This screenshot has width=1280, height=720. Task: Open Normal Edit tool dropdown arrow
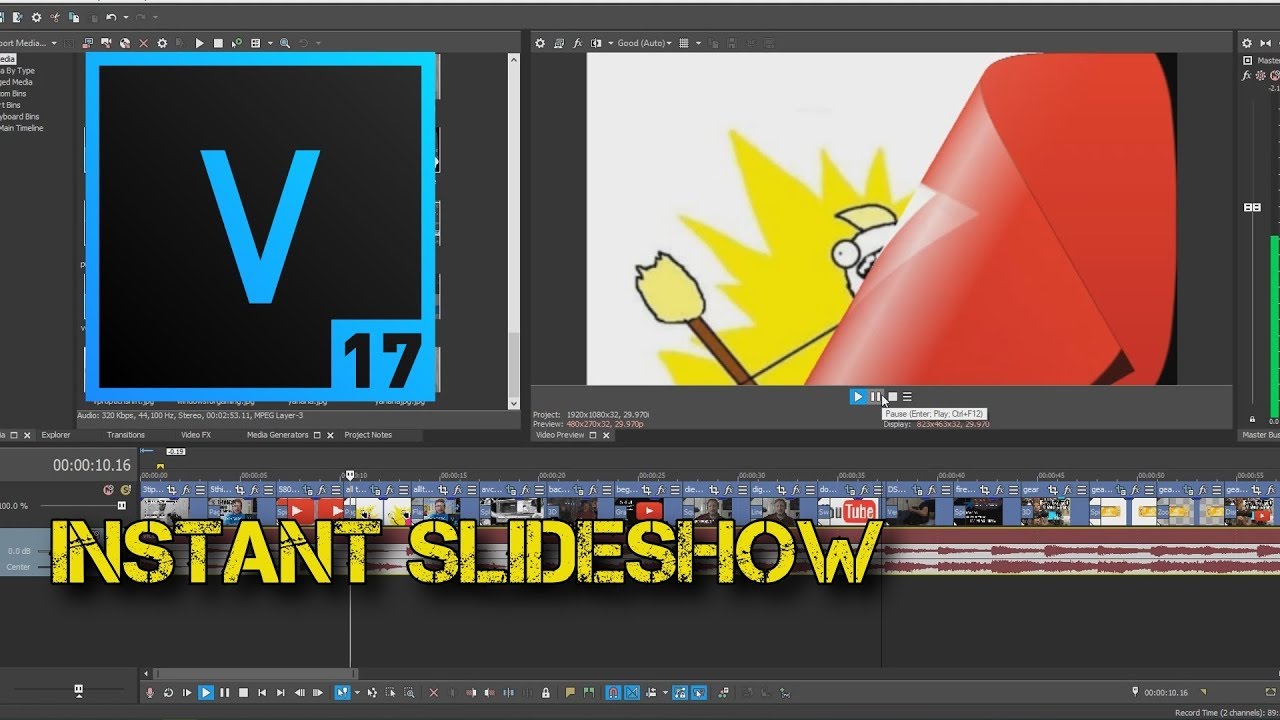[x=357, y=692]
